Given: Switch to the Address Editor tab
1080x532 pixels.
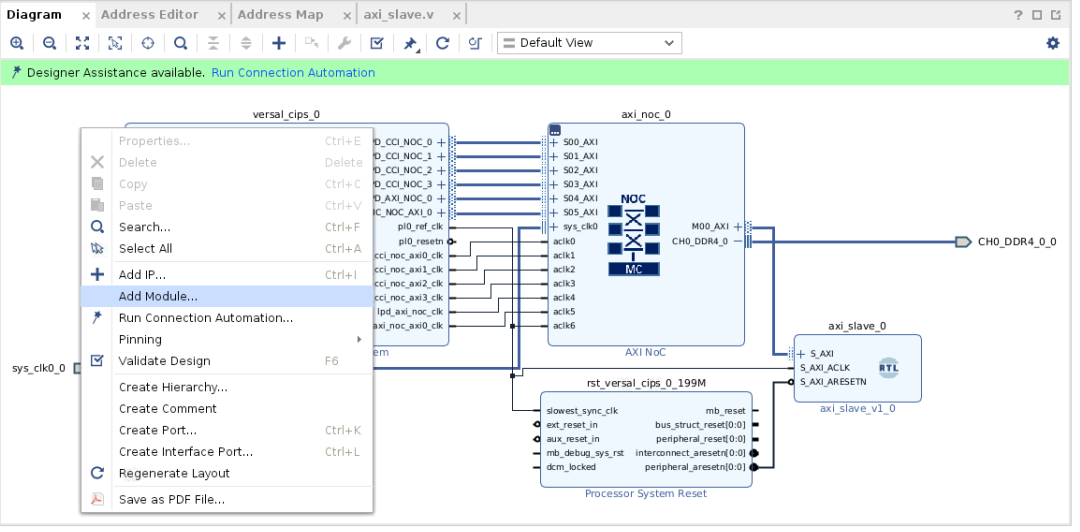Looking at the screenshot, I should coord(149,15).
